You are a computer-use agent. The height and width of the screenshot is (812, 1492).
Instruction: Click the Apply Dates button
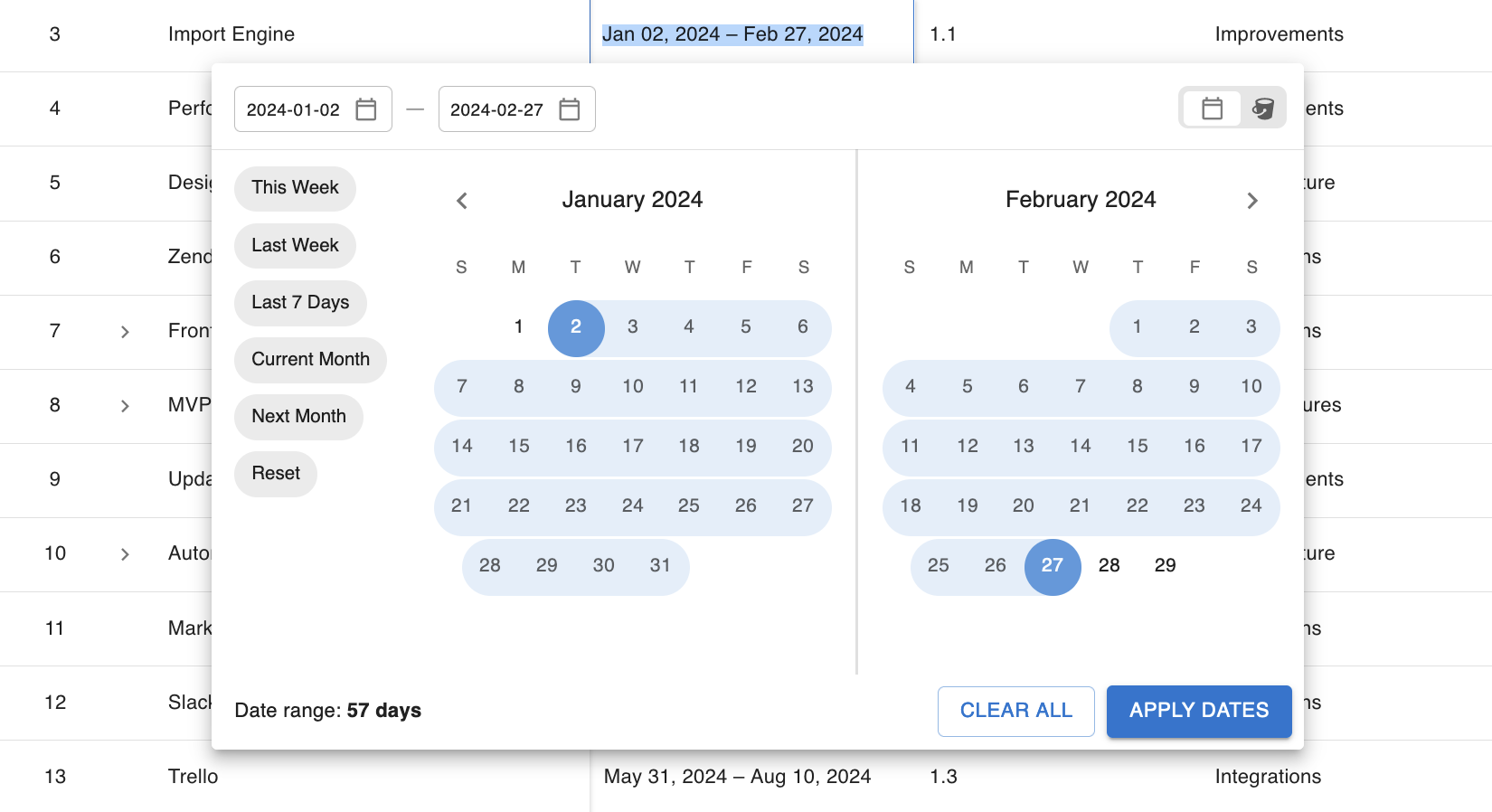(1199, 711)
